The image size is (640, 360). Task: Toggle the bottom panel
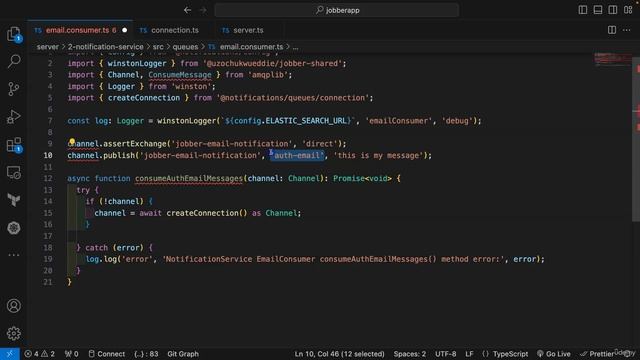[x=598, y=10]
